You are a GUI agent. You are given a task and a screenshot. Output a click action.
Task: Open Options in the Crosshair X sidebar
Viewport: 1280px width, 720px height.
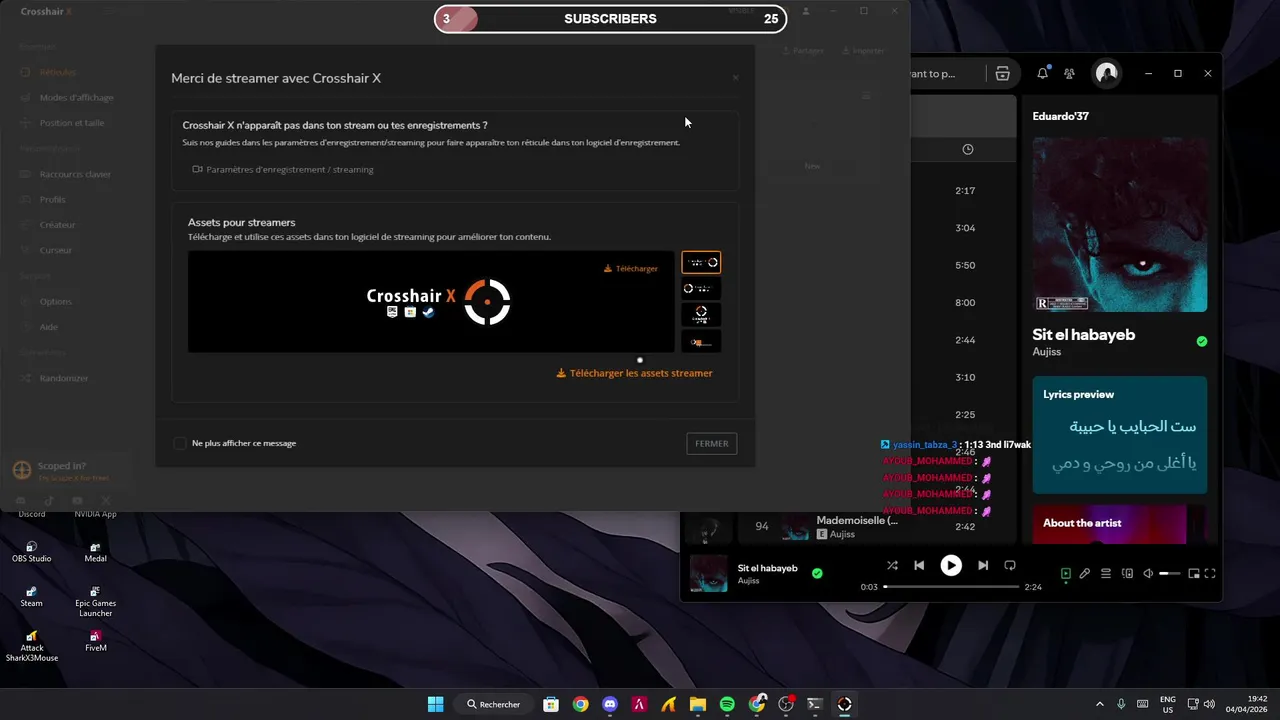point(46,301)
